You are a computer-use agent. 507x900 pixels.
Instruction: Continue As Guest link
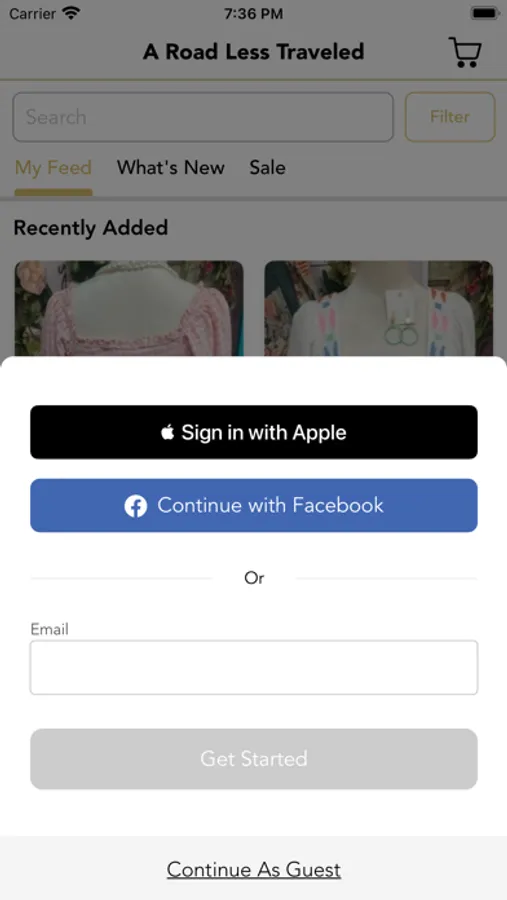pyautogui.click(x=254, y=870)
